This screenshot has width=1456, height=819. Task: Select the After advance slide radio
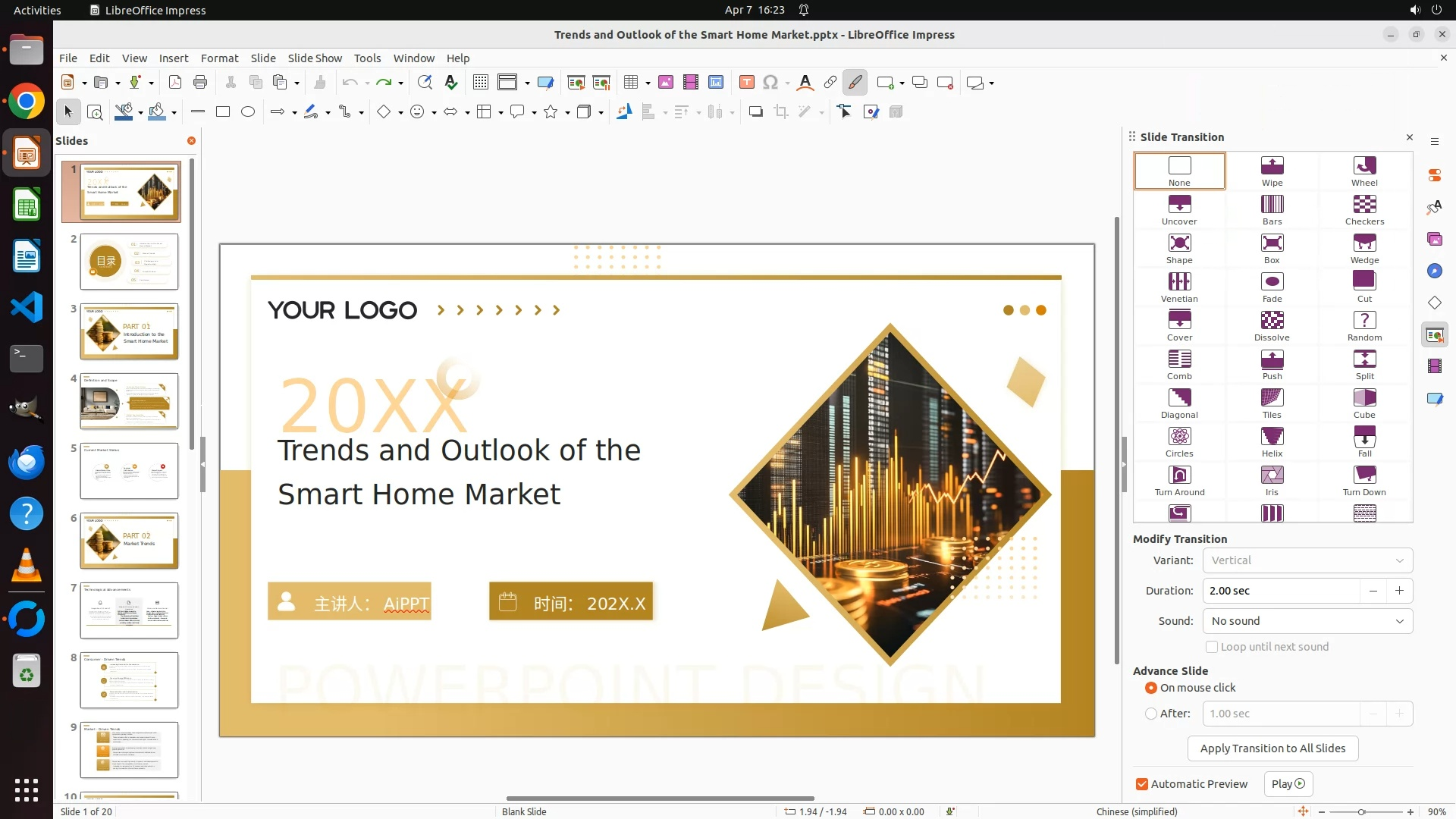tap(1151, 714)
